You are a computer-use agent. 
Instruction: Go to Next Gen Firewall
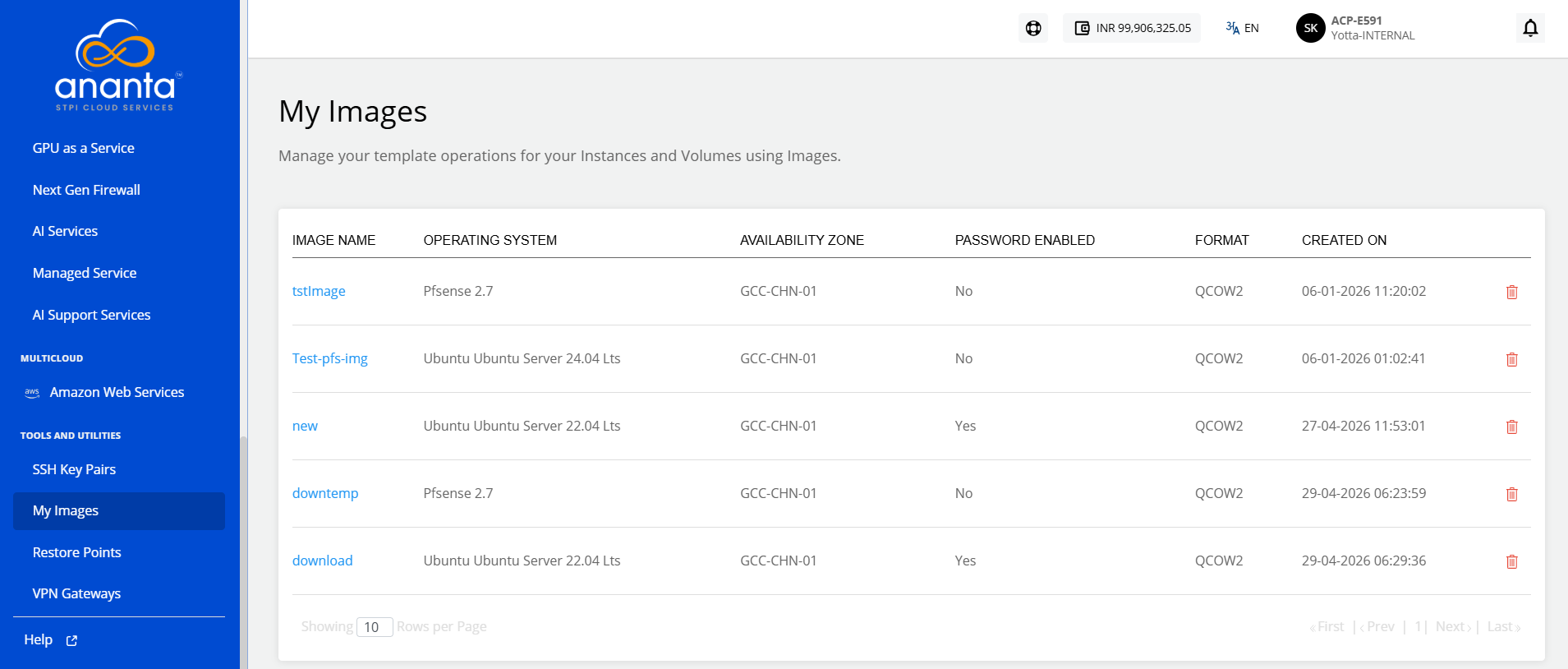pyautogui.click(x=86, y=190)
